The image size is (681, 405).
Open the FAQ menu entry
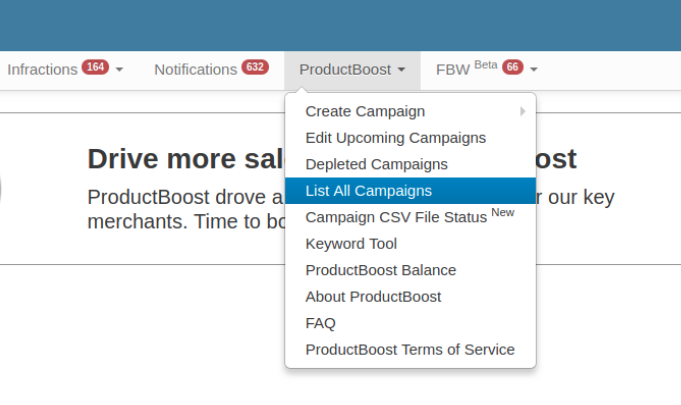[x=320, y=323]
